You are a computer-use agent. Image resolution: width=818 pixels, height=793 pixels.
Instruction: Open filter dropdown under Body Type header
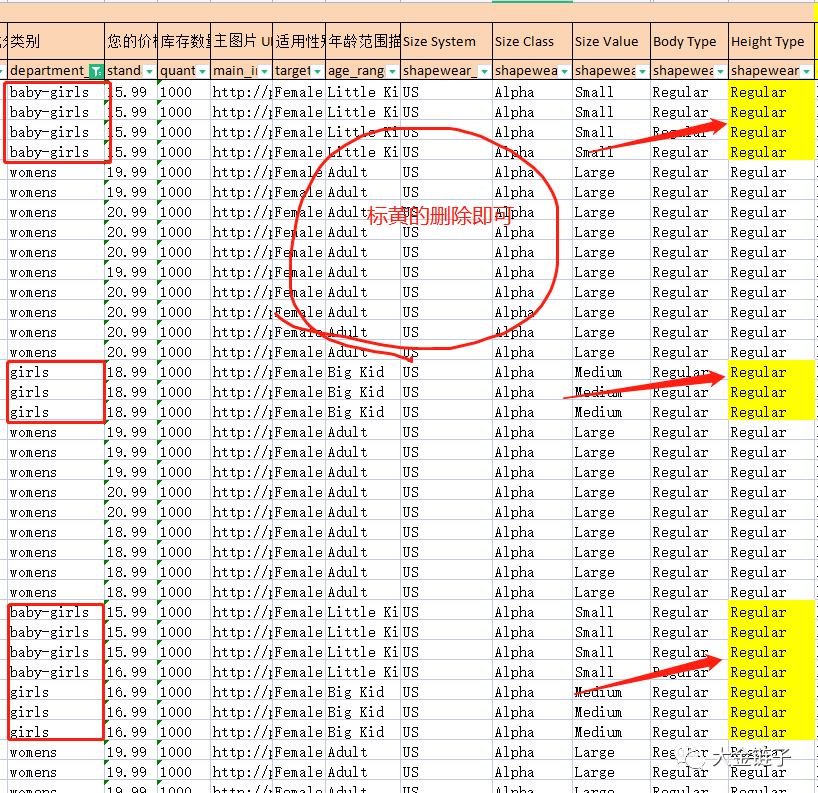(720, 71)
